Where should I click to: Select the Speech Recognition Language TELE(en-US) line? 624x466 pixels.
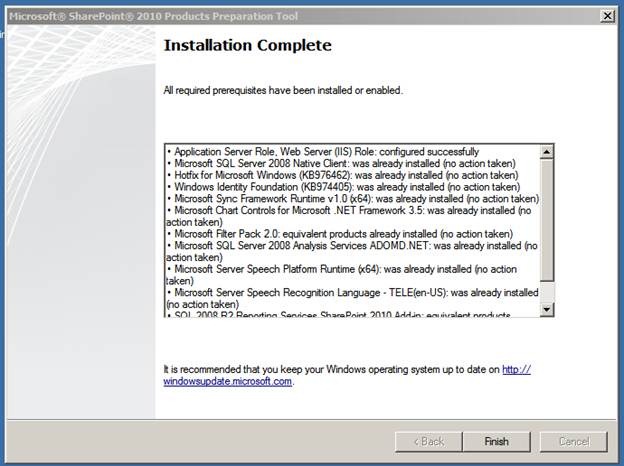pyautogui.click(x=352, y=298)
